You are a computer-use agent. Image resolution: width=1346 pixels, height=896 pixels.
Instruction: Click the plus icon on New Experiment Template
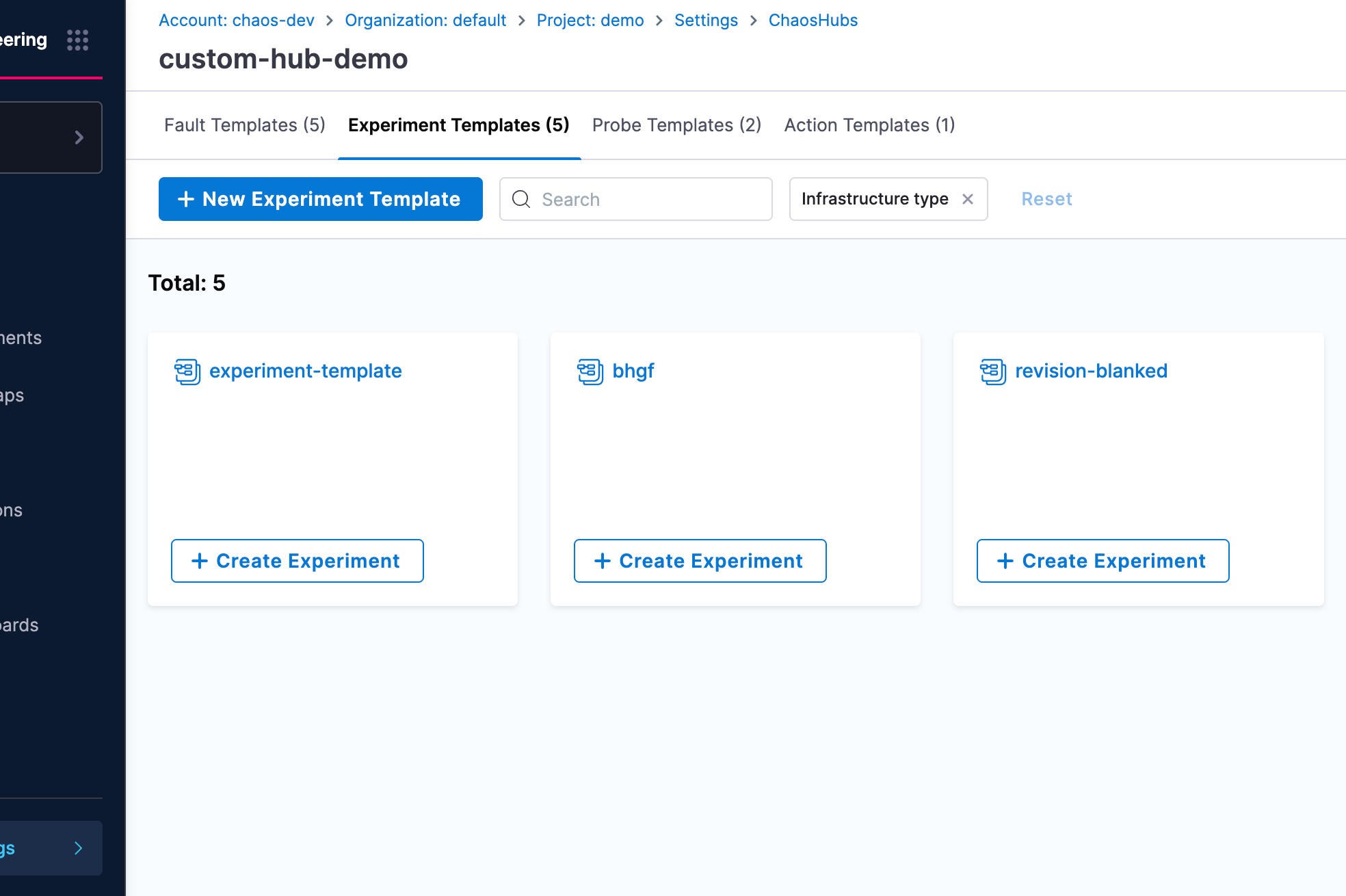(x=185, y=199)
